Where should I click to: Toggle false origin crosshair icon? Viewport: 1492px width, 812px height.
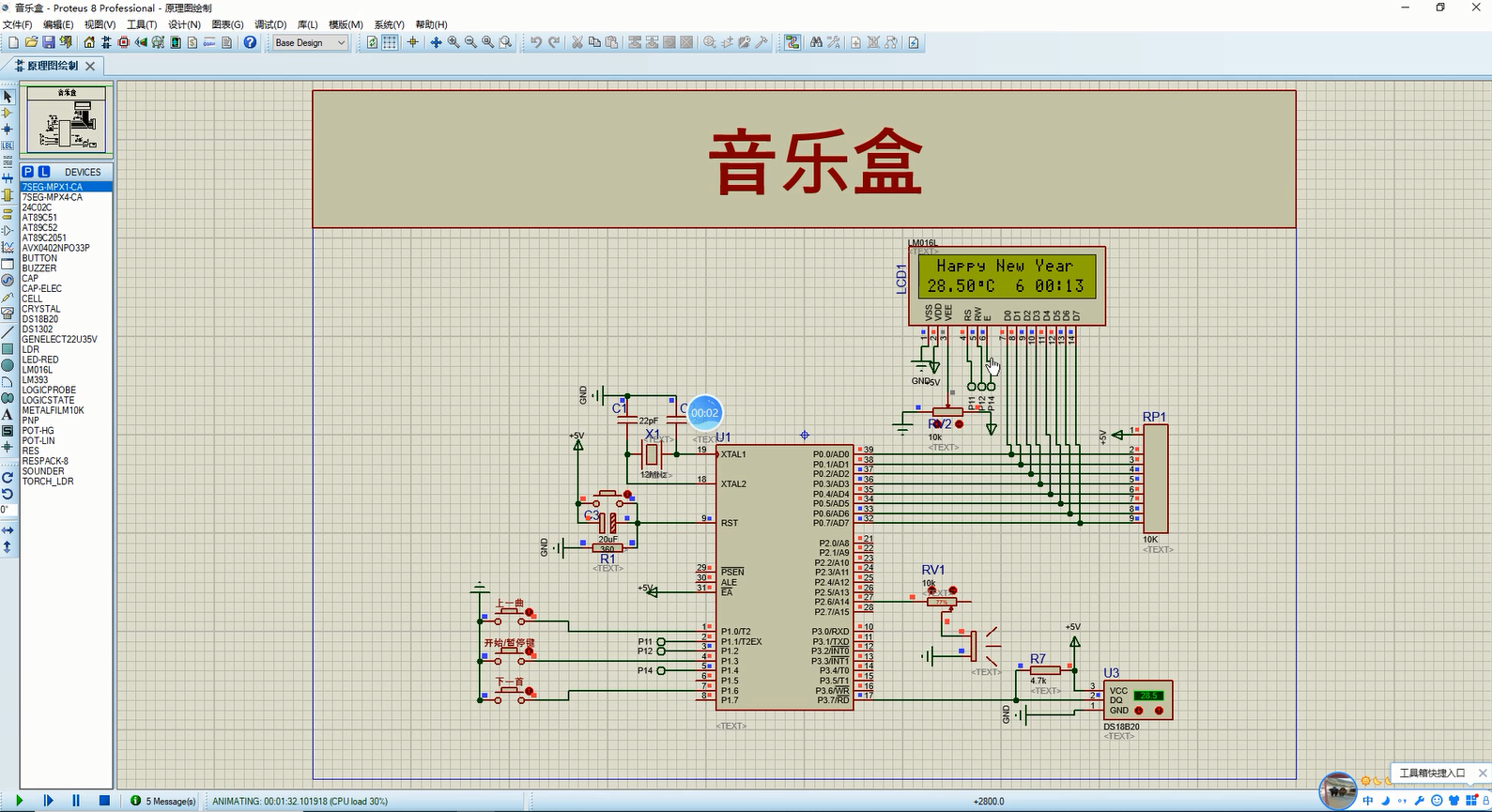coord(412,42)
